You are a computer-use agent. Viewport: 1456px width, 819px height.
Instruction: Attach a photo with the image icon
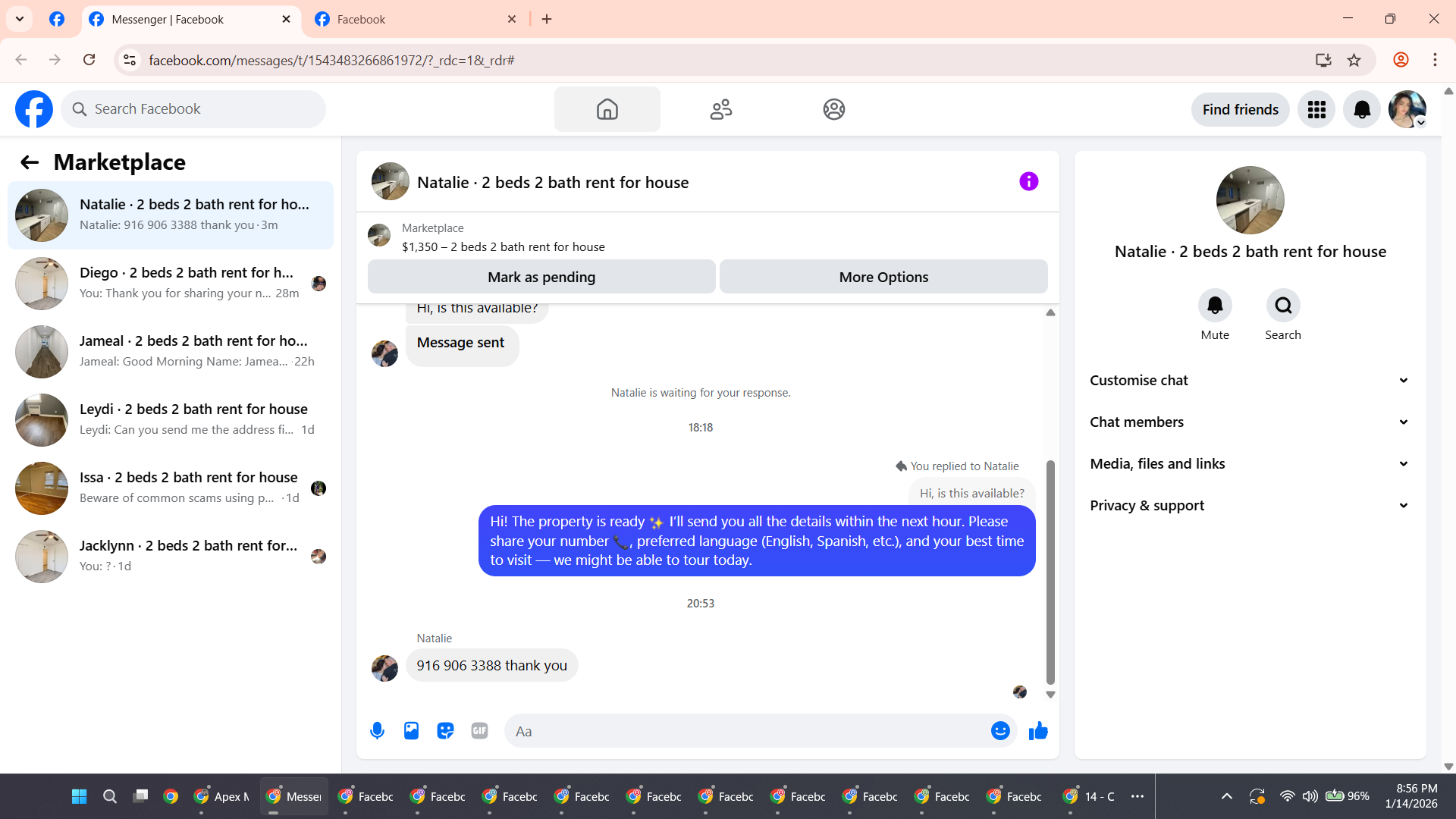point(411,731)
